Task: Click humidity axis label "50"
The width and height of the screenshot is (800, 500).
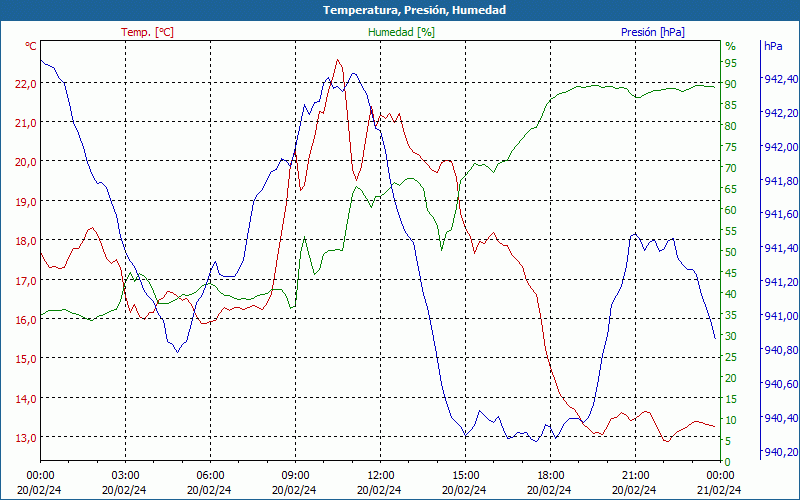Action: coord(731,252)
